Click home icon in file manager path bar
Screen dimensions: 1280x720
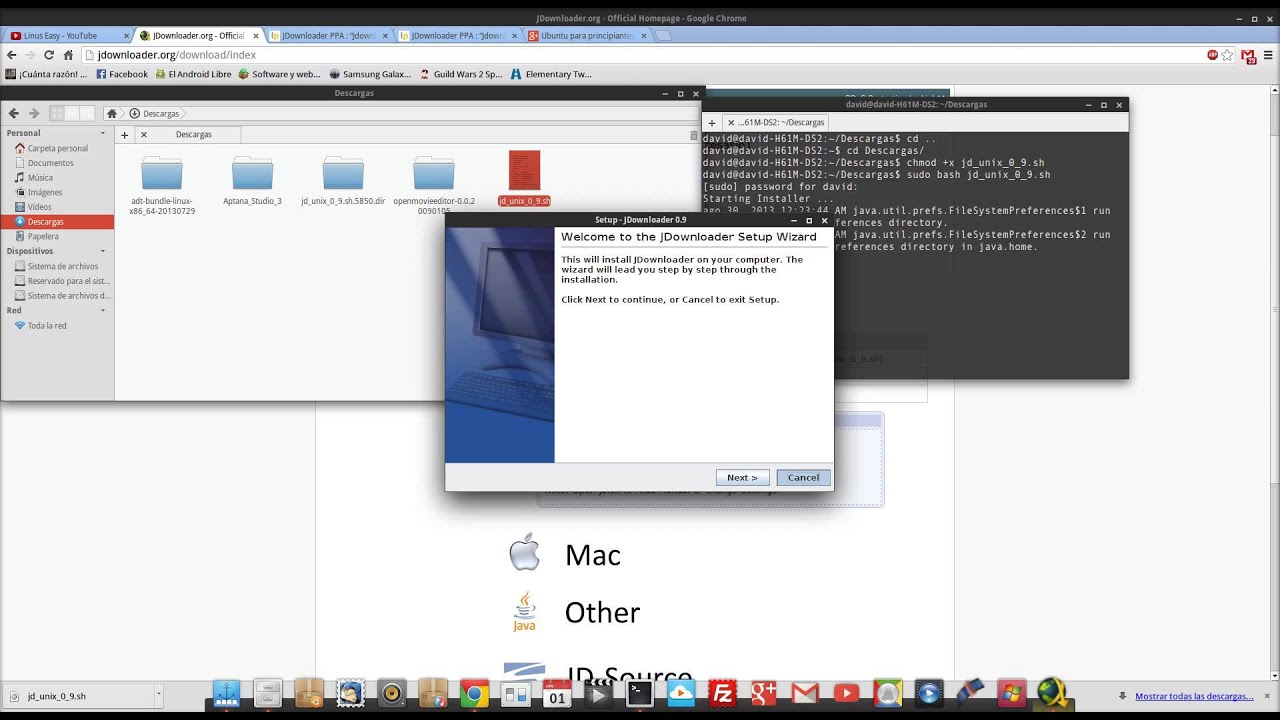[112, 113]
